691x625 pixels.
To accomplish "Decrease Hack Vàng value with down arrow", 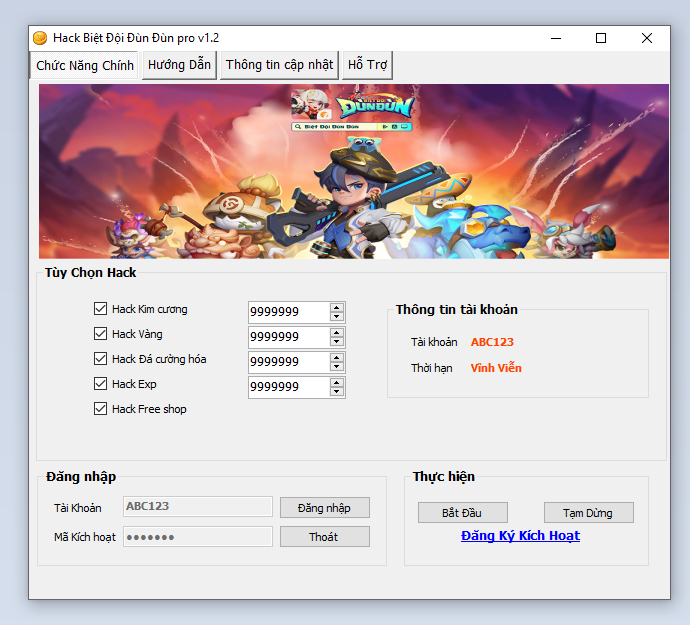I will pyautogui.click(x=337, y=342).
